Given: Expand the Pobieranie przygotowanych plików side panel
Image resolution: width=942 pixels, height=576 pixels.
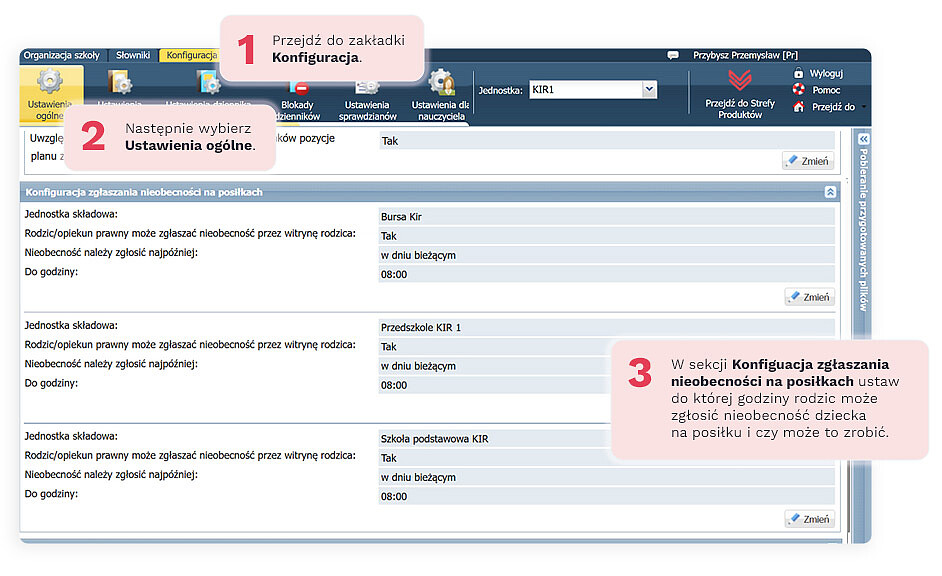Looking at the screenshot, I should pos(863,139).
